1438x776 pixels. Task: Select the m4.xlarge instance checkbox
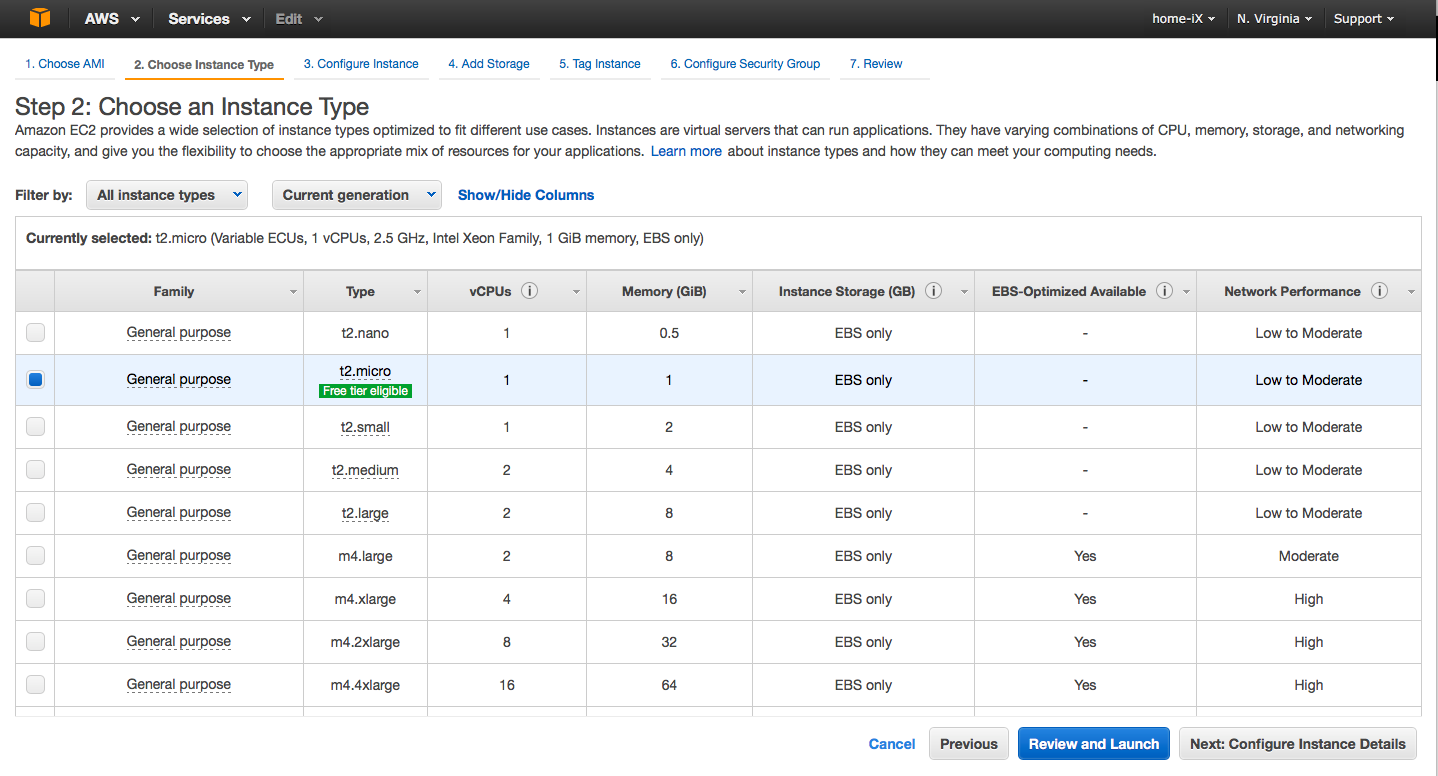[x=35, y=598]
